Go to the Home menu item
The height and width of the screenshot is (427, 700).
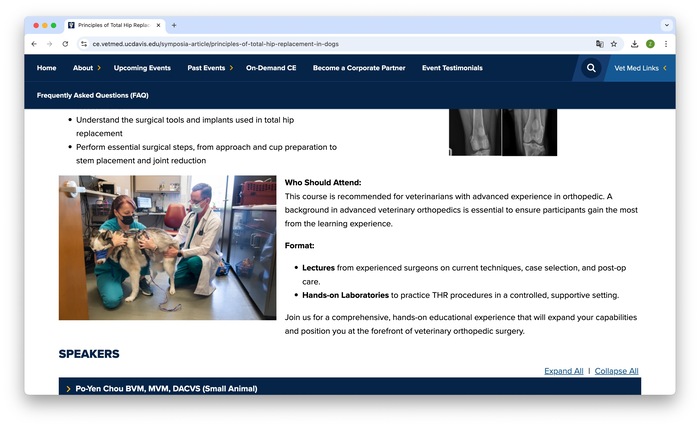click(x=46, y=68)
